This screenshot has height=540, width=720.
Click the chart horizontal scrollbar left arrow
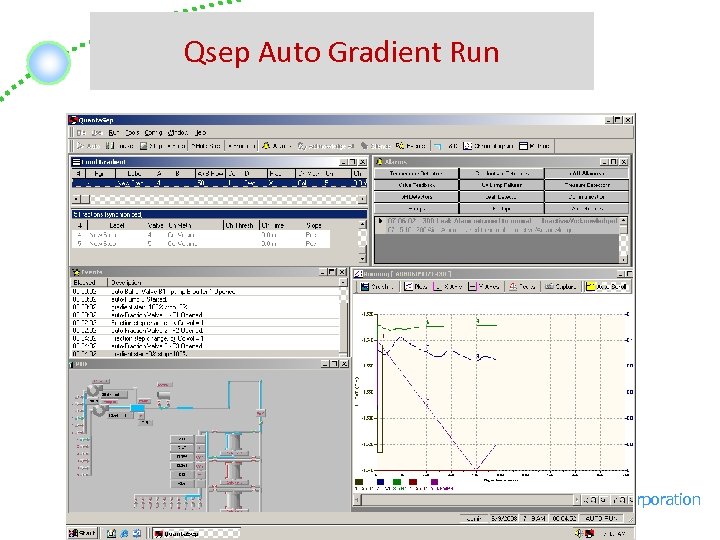(357, 500)
